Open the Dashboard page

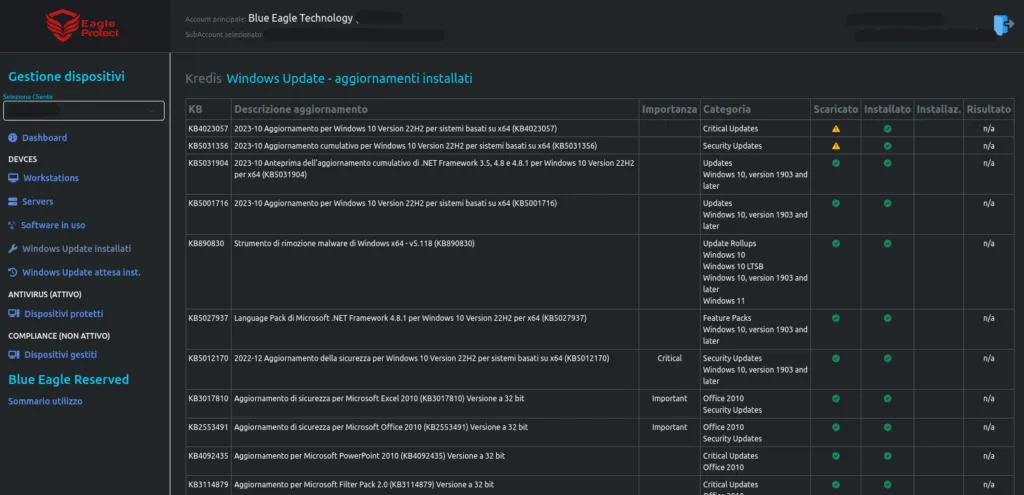(44, 138)
